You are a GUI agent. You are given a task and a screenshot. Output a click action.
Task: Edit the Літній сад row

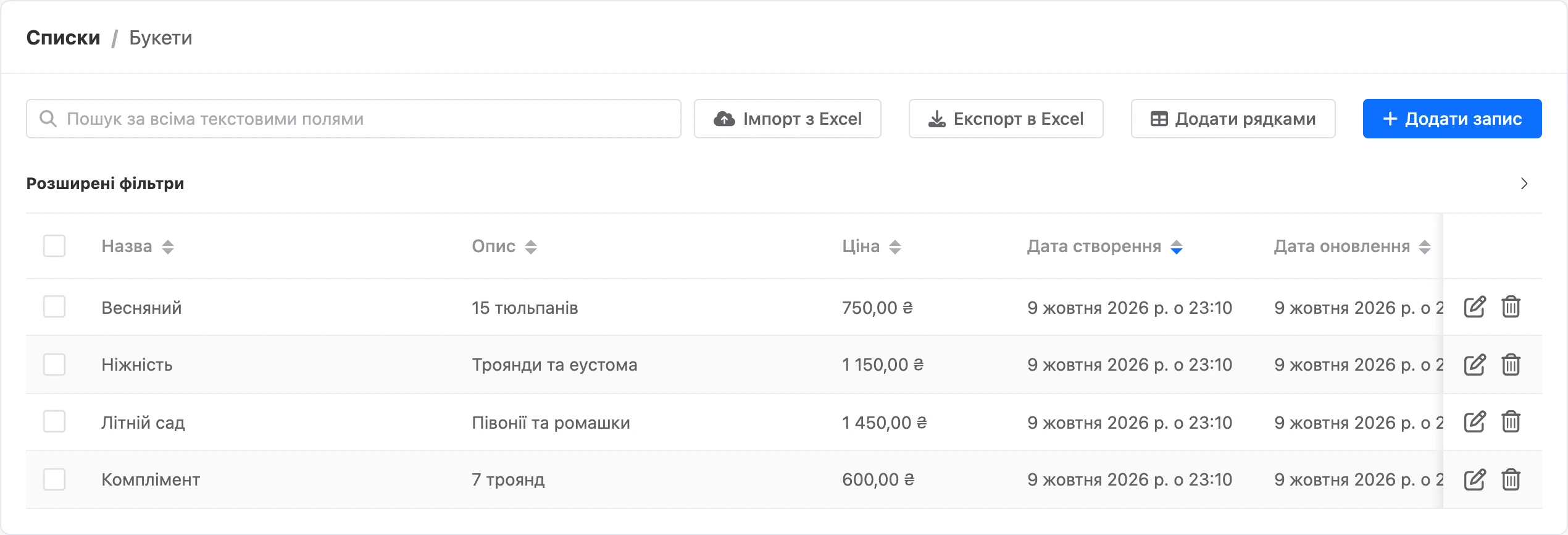(1475, 422)
